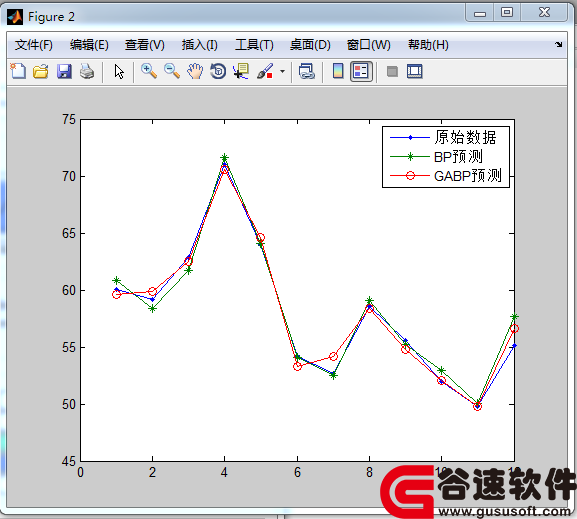The width and height of the screenshot is (577, 519).
Task: Click the Hide Plot Tools icon
Action: pyautogui.click(x=392, y=71)
